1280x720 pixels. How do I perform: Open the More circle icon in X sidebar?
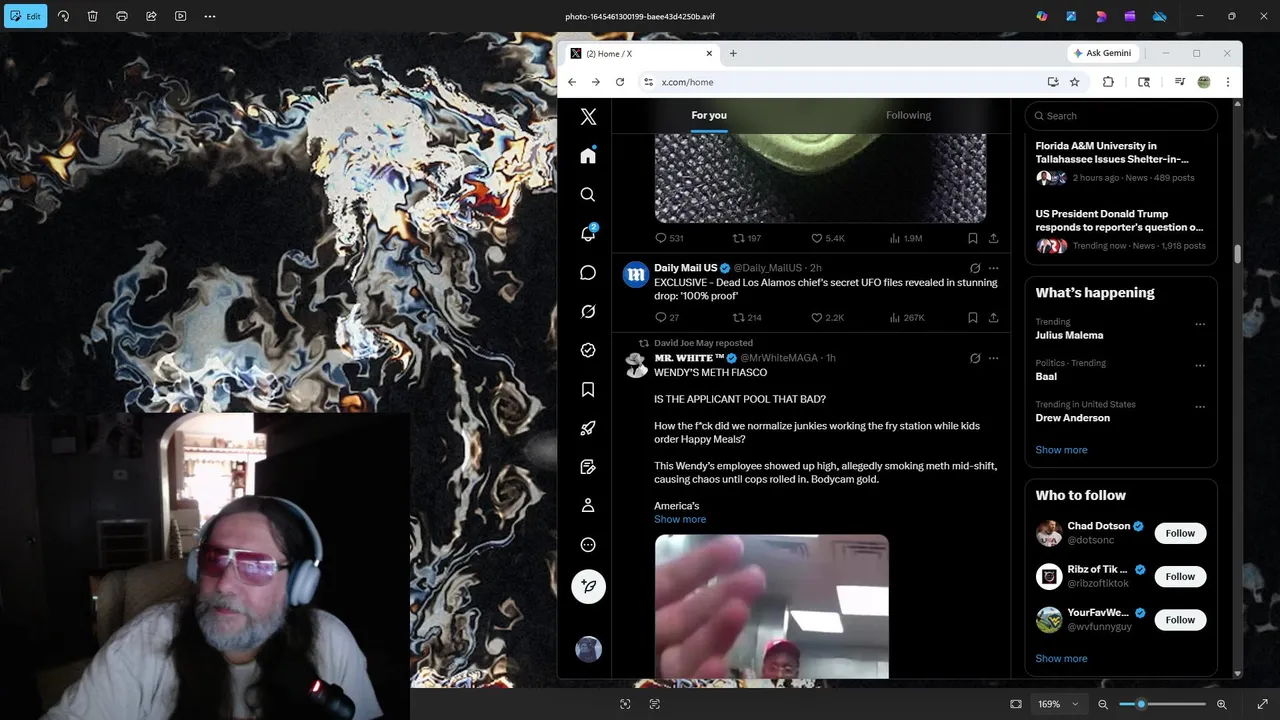pyautogui.click(x=588, y=545)
